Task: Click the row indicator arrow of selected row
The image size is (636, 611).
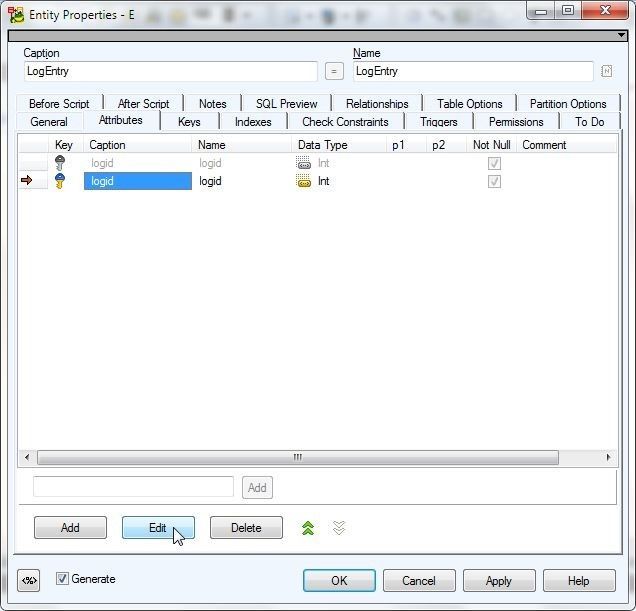Action: 26,180
